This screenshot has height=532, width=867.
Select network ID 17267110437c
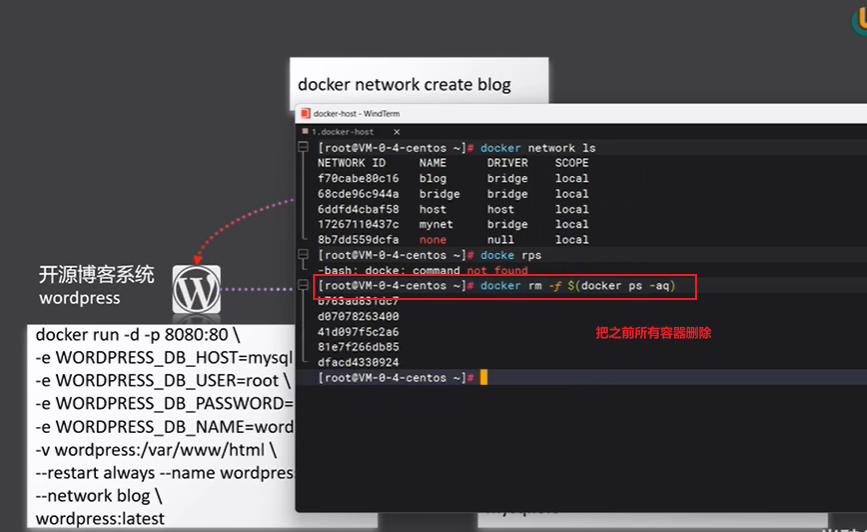click(358, 225)
